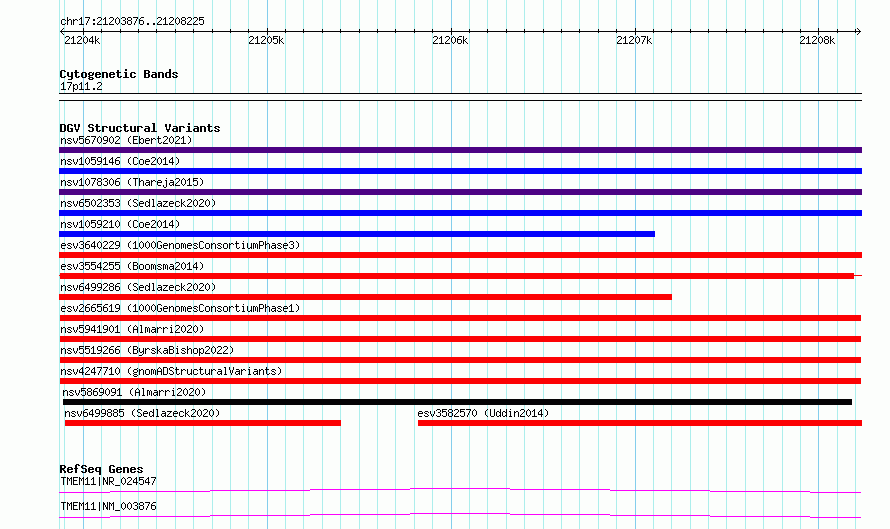
Task: Open nsv4247710 (gnomADStructuralVariants) red bar
Action: pyautogui.click(x=460, y=381)
